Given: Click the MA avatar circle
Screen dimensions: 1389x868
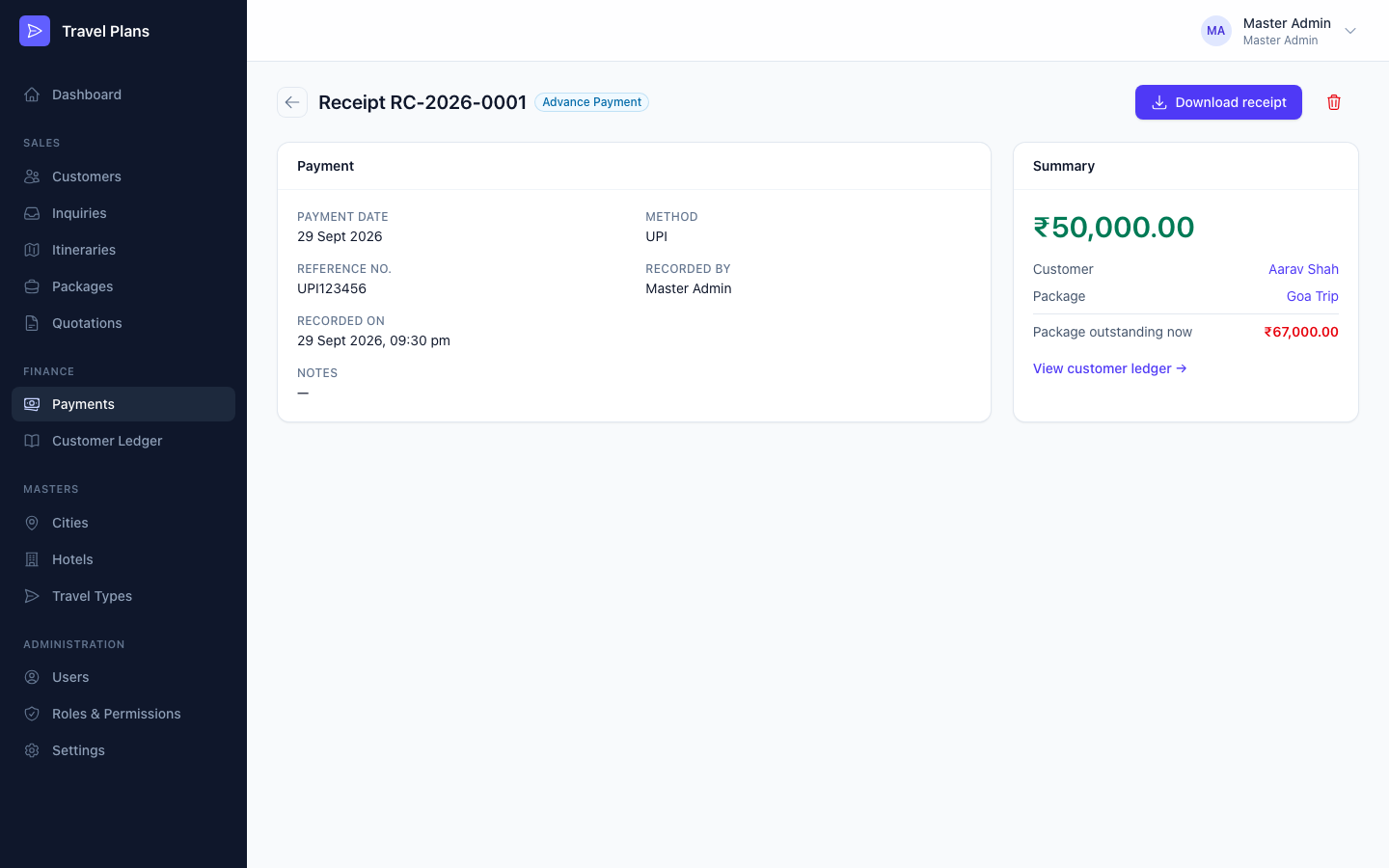Looking at the screenshot, I should pyautogui.click(x=1216, y=31).
